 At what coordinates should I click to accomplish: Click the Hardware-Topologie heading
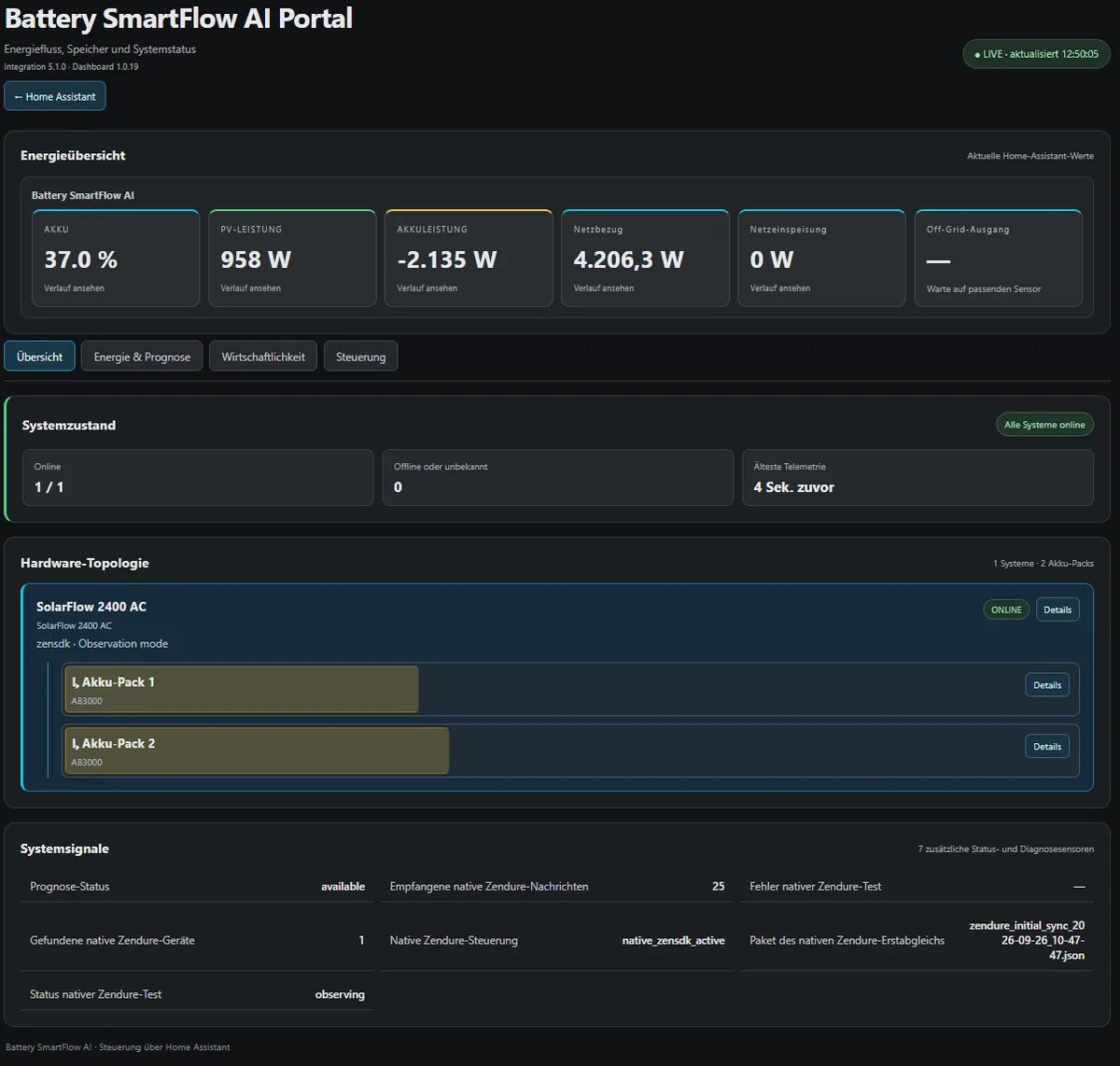[85, 563]
